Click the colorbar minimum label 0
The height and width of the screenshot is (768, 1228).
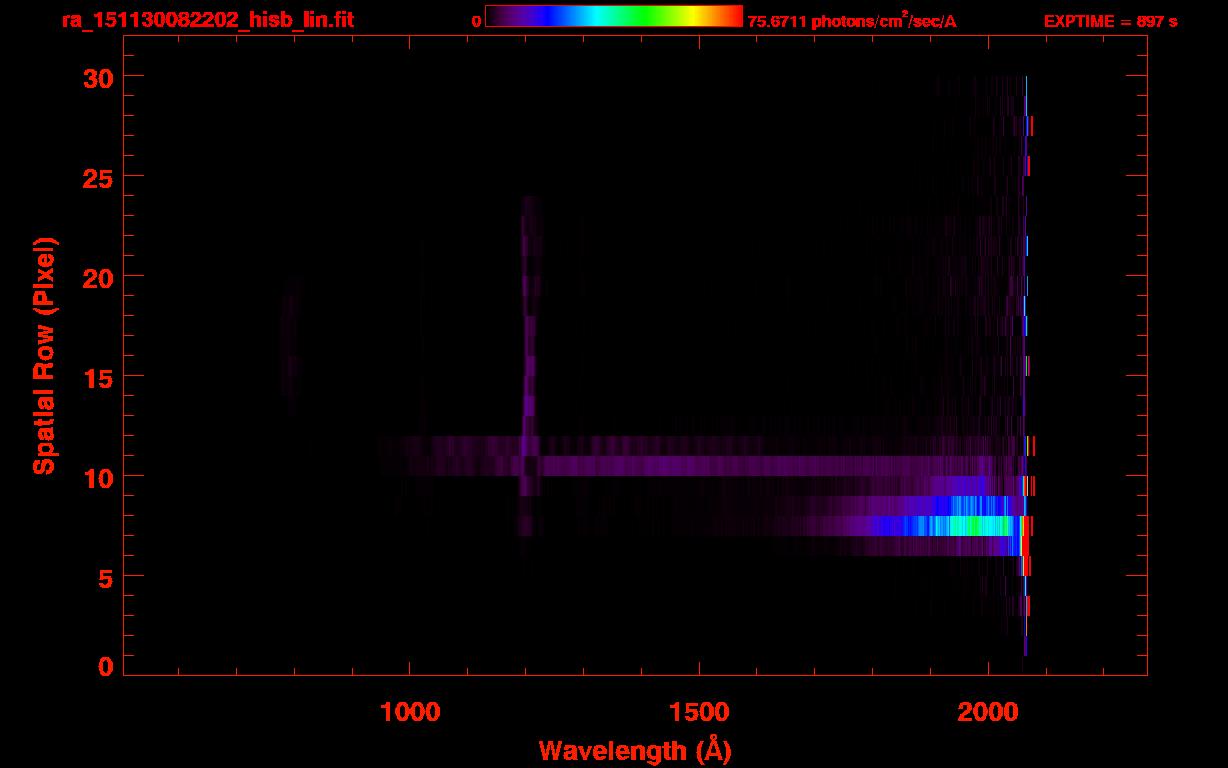476,21
